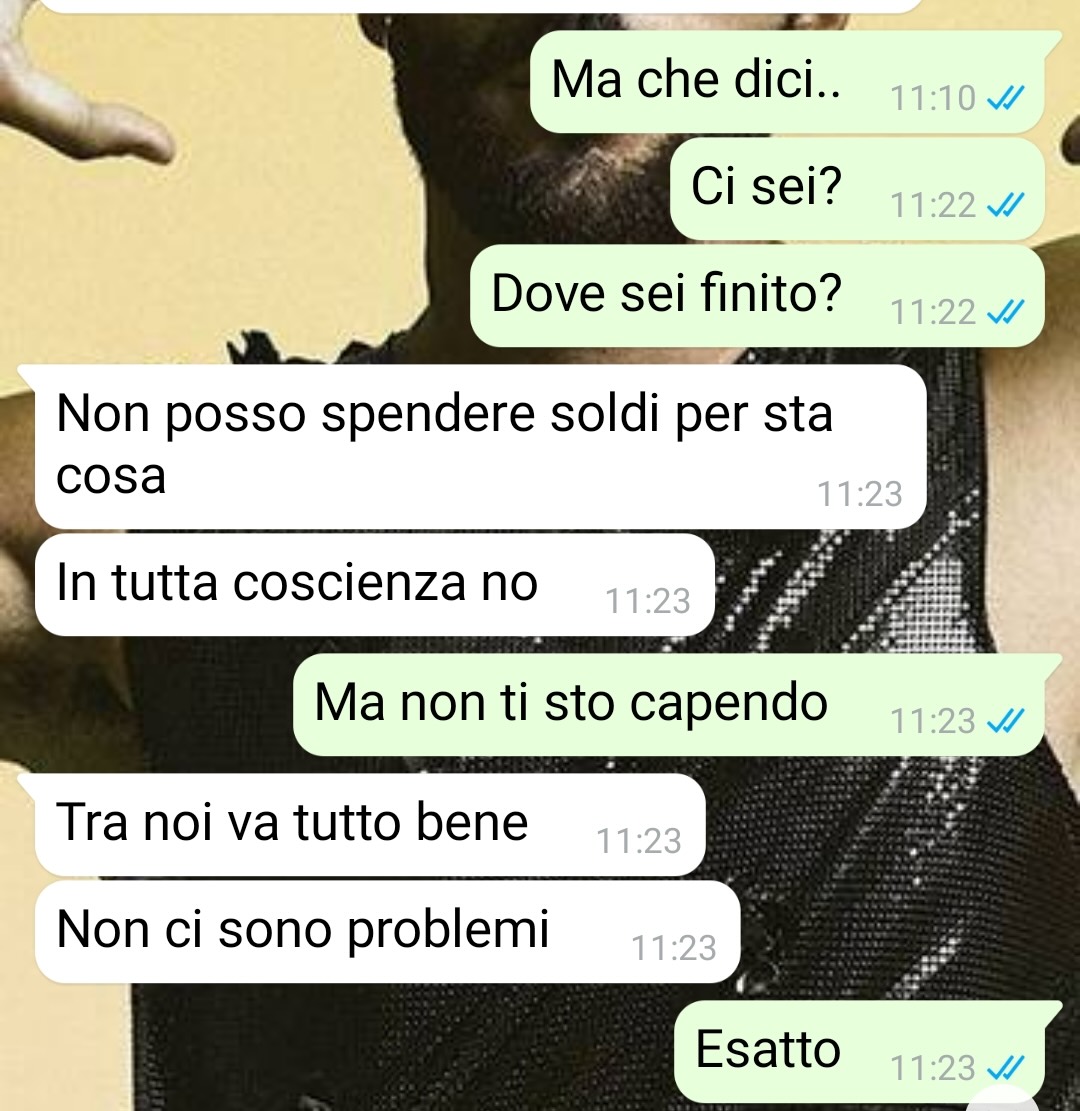Image resolution: width=1080 pixels, height=1111 pixels.
Task: Tap "Non posso spendere soldi per sta cosa" message
Action: tap(480, 446)
